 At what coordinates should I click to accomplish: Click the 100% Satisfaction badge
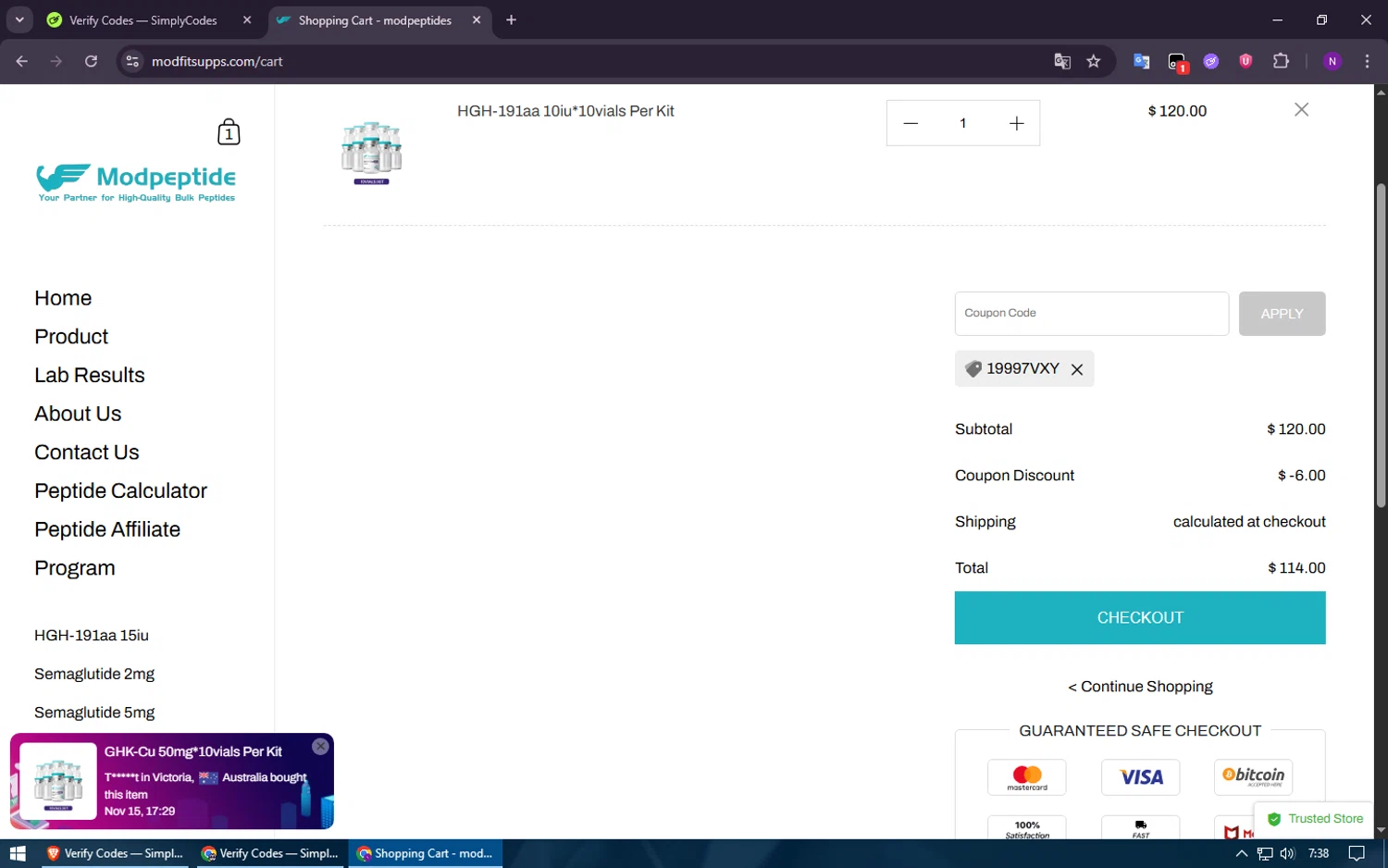point(1027,827)
